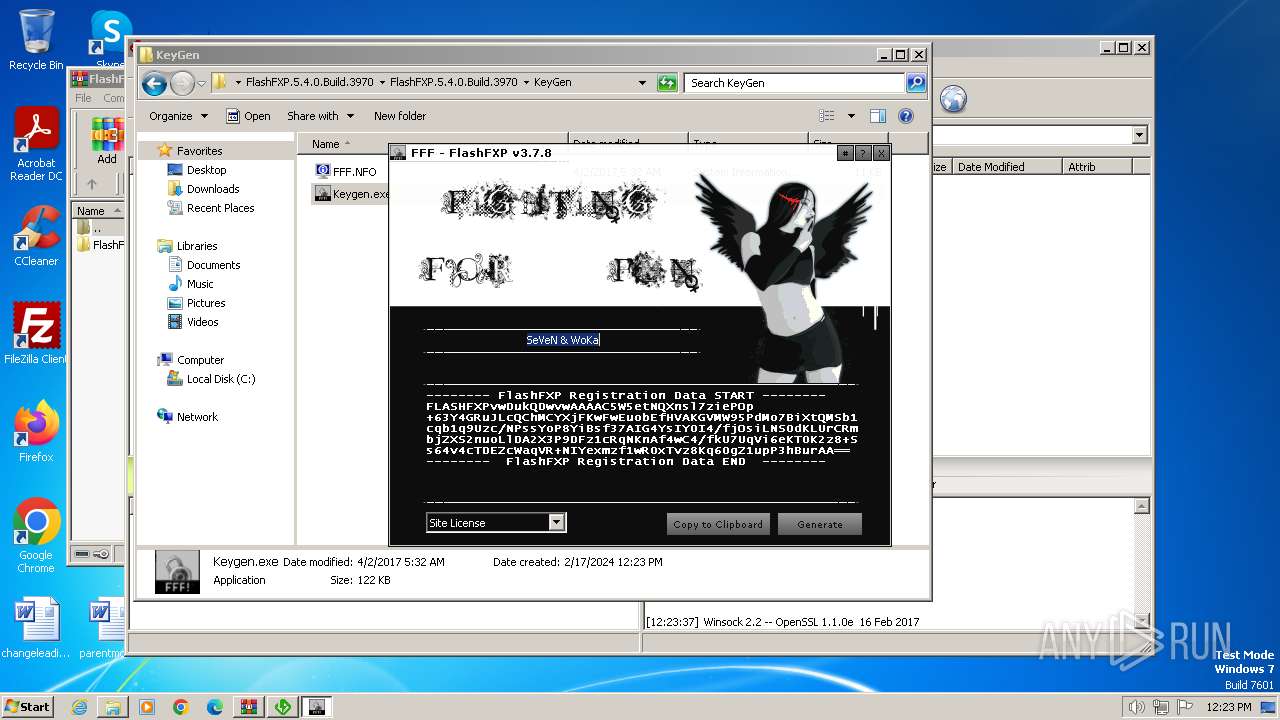Image resolution: width=1280 pixels, height=720 pixels.
Task: Click the WinRAR Add toolbar icon
Action: pos(106,141)
